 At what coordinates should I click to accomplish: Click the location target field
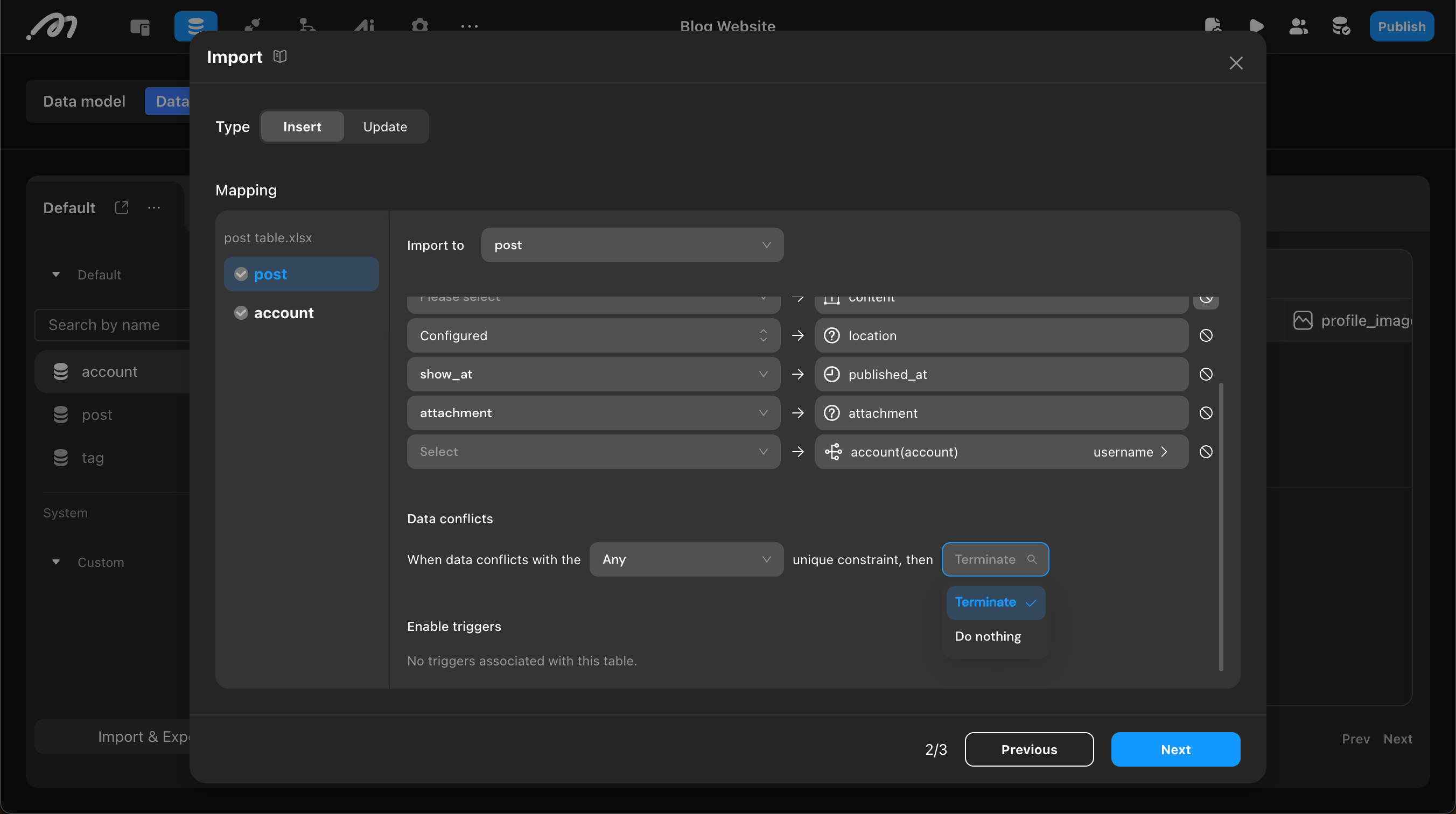[1001, 335]
